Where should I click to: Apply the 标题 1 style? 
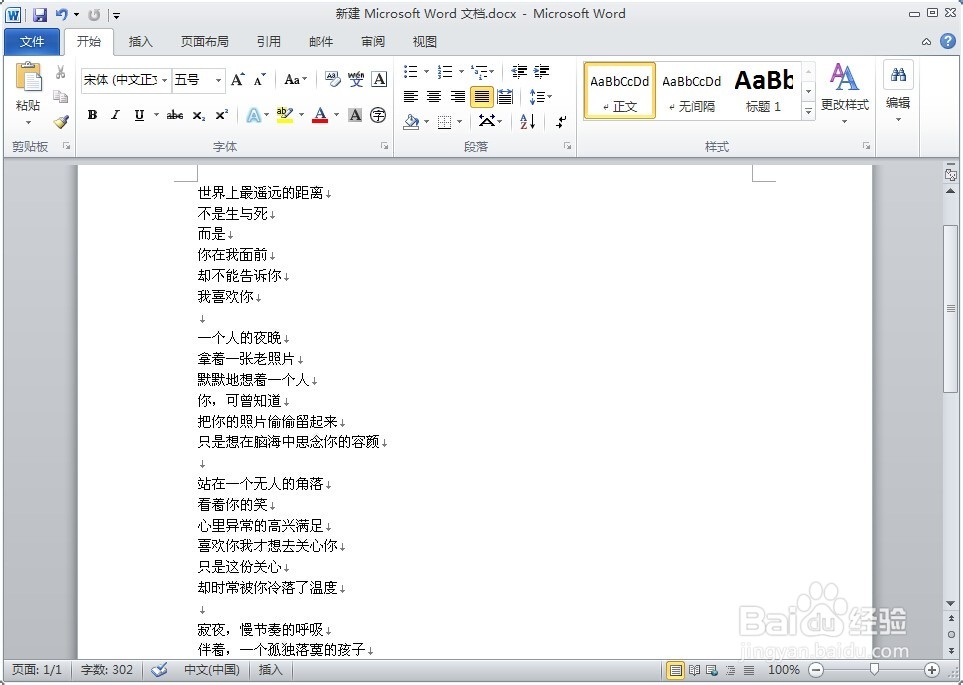tap(763, 90)
